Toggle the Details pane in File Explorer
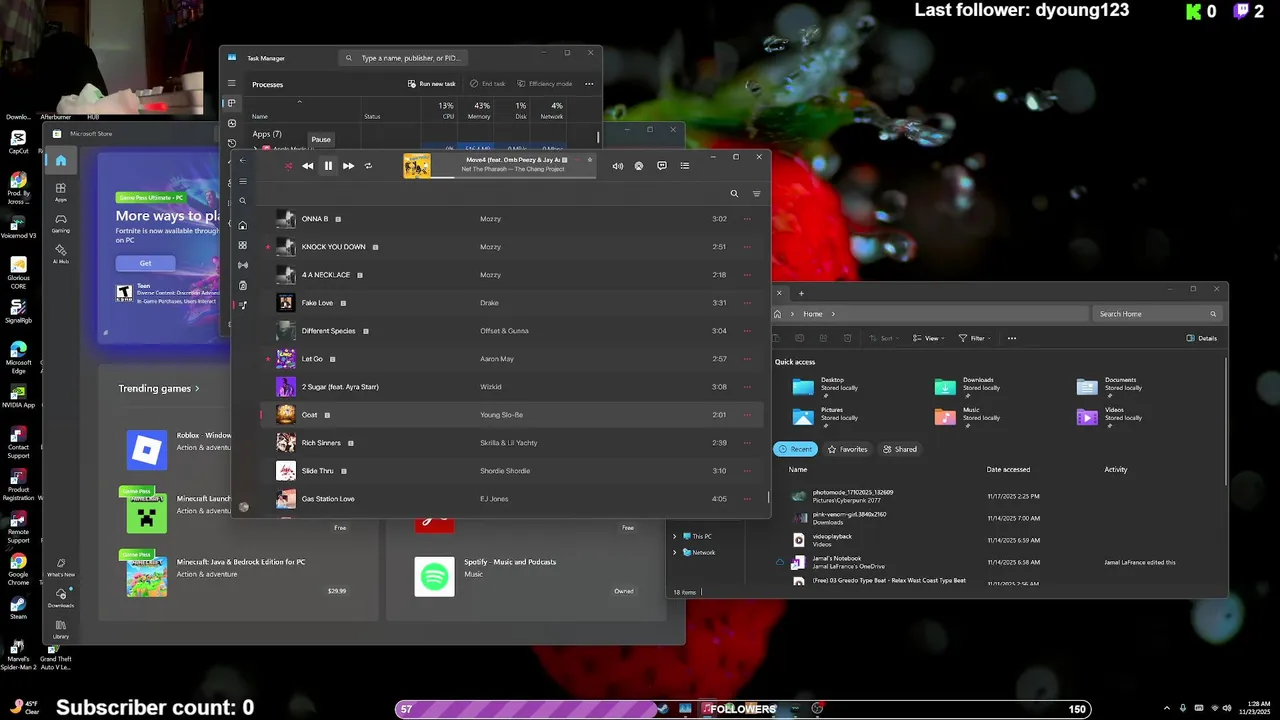The width and height of the screenshot is (1280, 720). pyautogui.click(x=1201, y=338)
